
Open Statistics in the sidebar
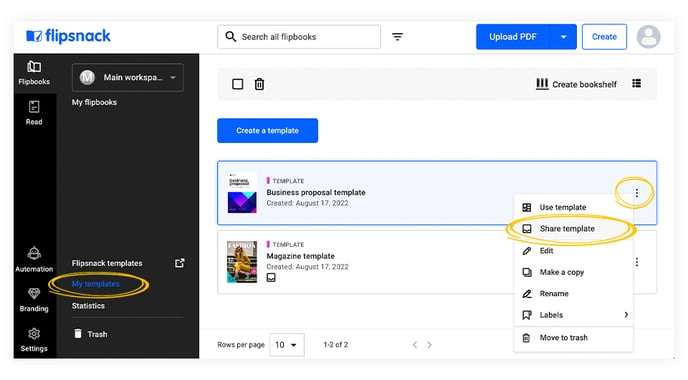(x=88, y=306)
